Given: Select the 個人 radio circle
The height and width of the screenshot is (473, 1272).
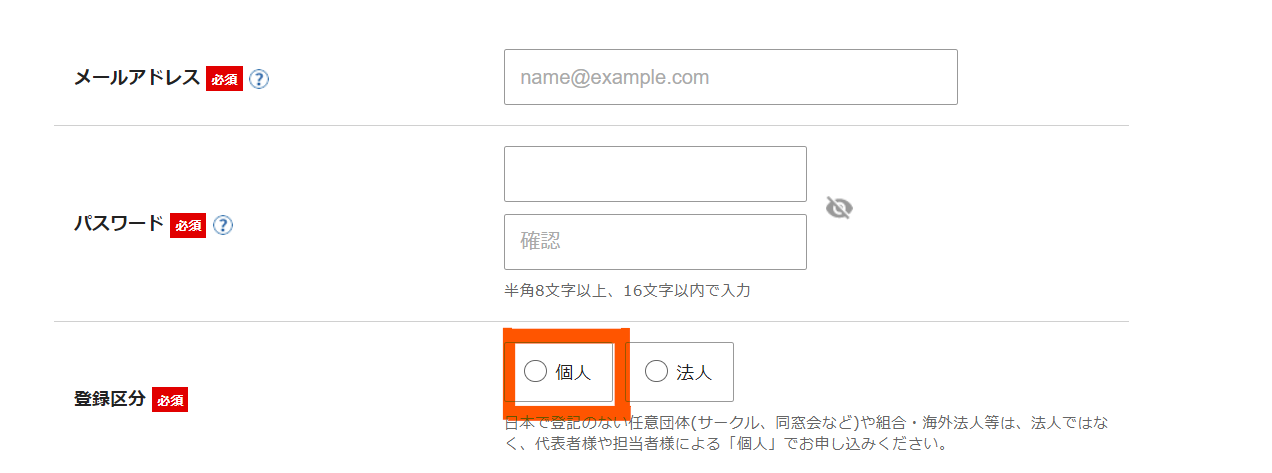Looking at the screenshot, I should 536,372.
